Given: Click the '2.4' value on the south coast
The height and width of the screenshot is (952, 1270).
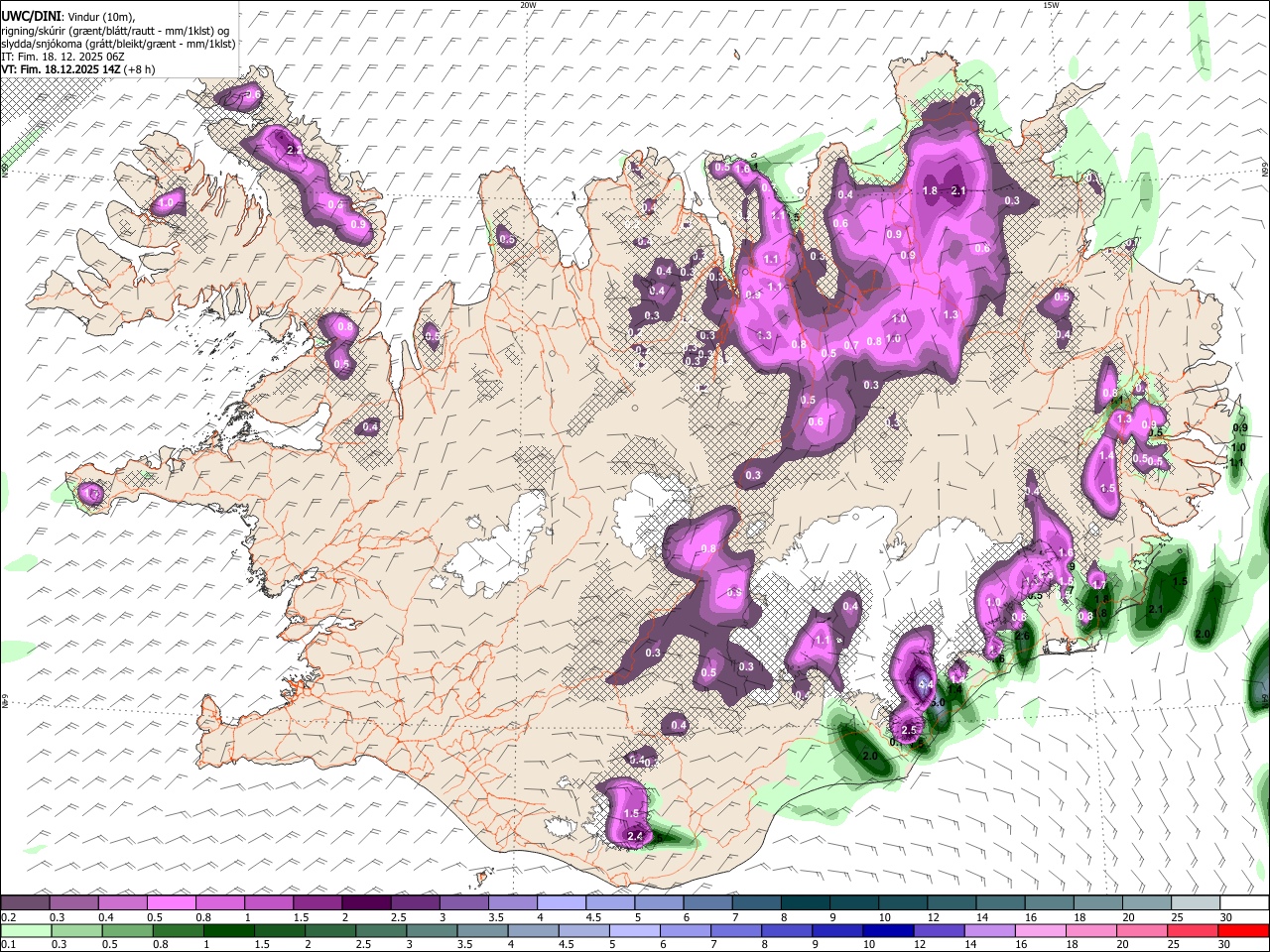Looking at the screenshot, I should click(636, 837).
